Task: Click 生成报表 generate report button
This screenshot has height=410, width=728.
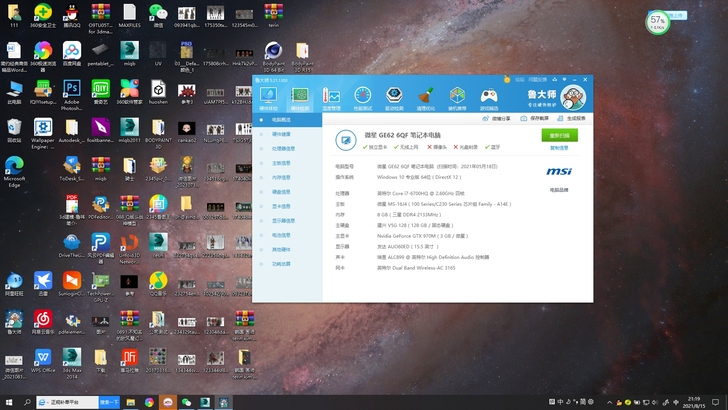Action: [x=571, y=118]
